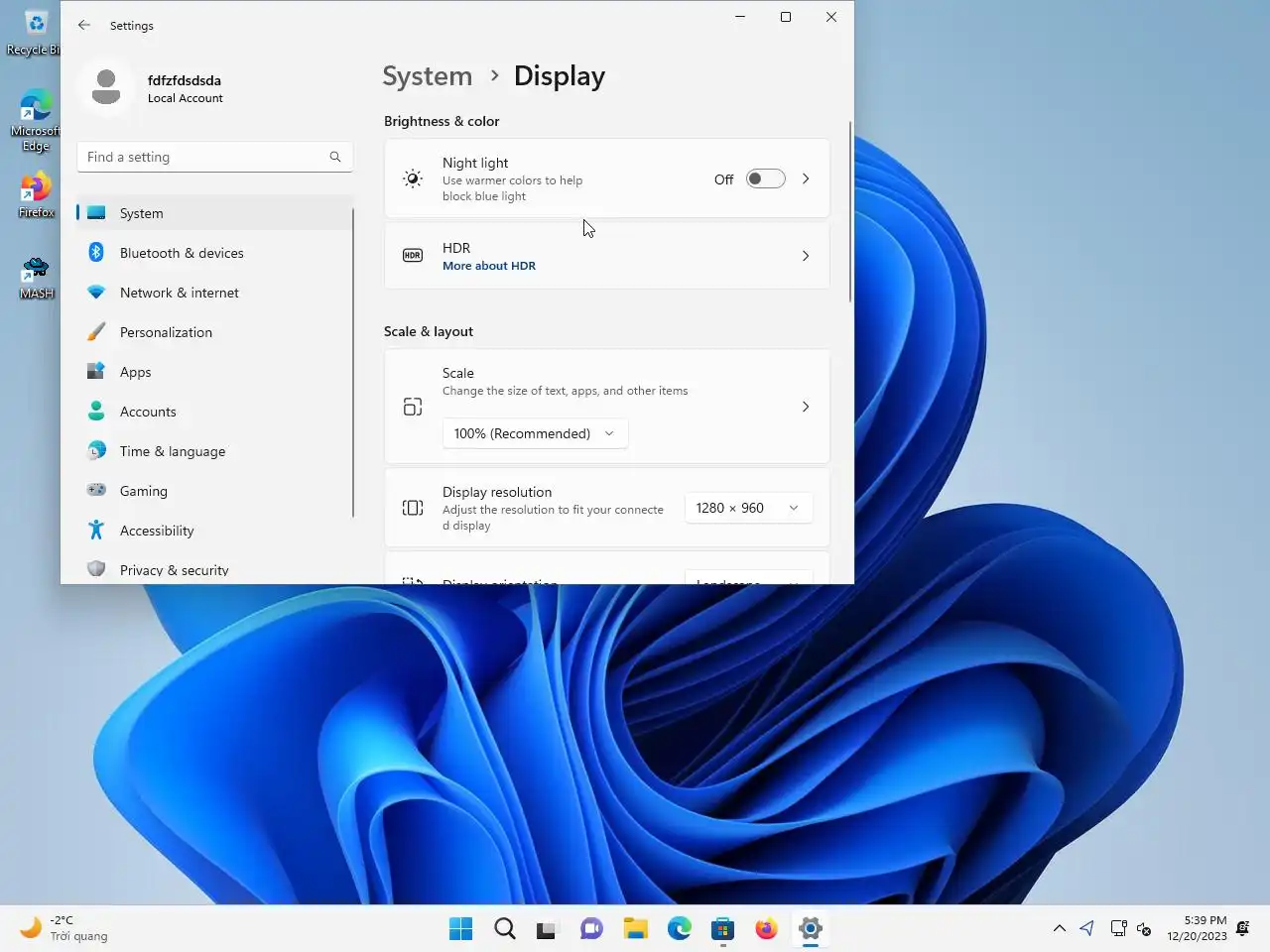Click the Gaming controller icon
This screenshot has width=1270, height=952.
pos(96,491)
